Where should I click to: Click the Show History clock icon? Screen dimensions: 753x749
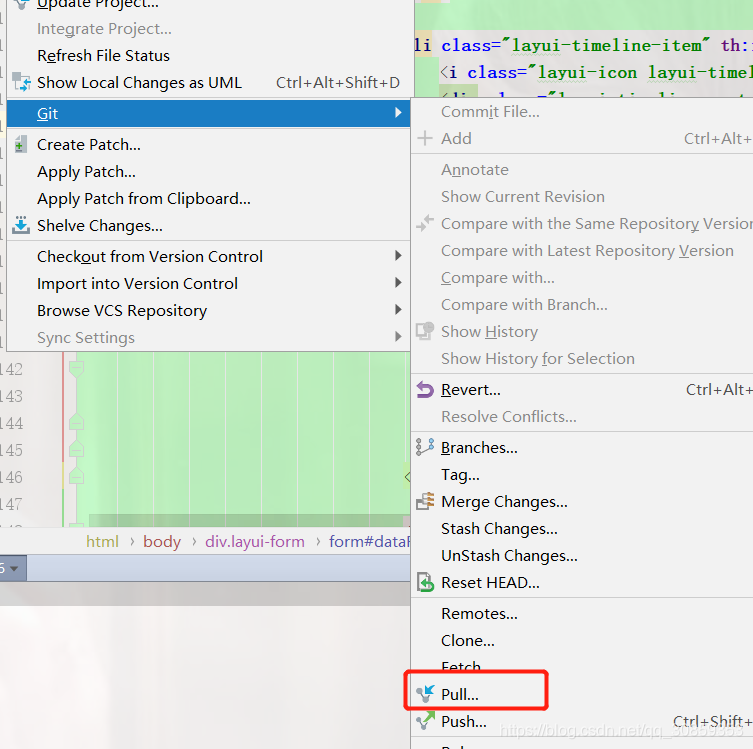[x=425, y=331]
